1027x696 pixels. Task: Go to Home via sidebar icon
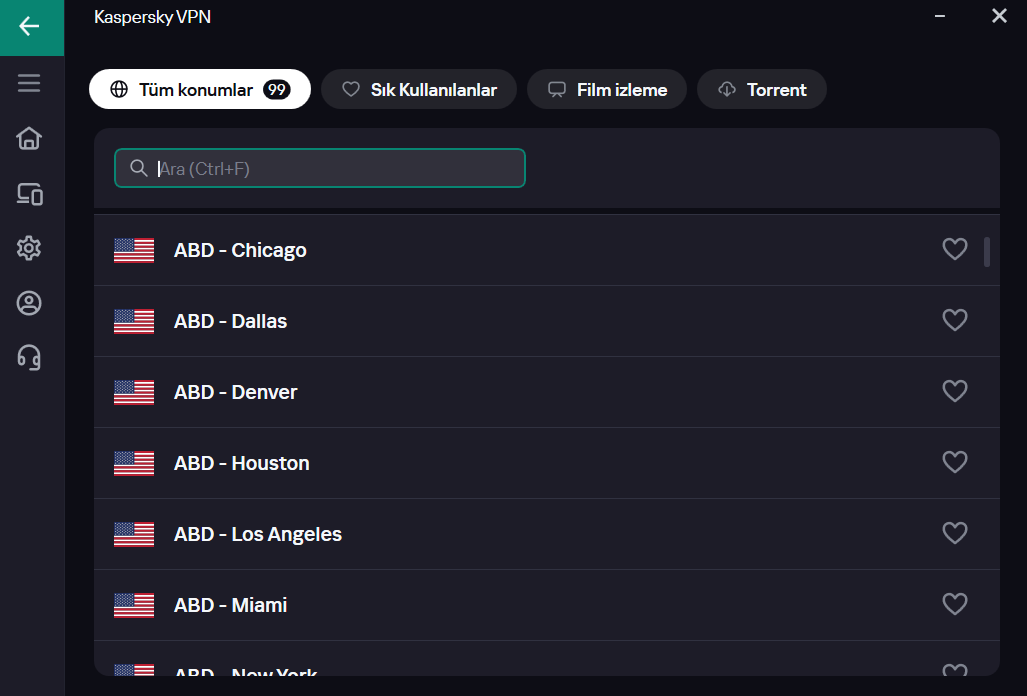click(x=29, y=138)
